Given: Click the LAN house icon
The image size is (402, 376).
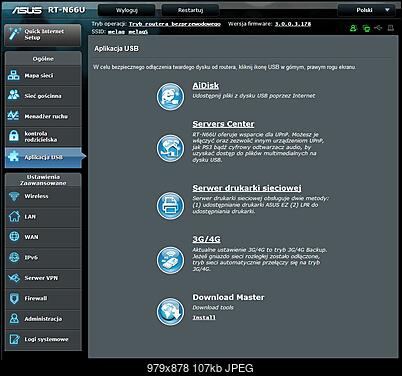Looking at the screenshot, I should [14, 216].
